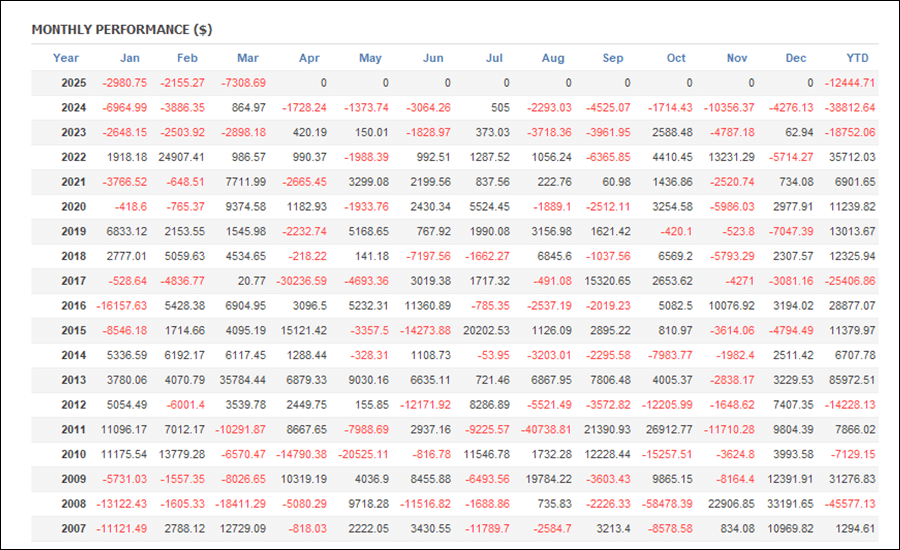Select the 2008 October value -58478.39
The width and height of the screenshot is (900, 550).
[x=667, y=502]
